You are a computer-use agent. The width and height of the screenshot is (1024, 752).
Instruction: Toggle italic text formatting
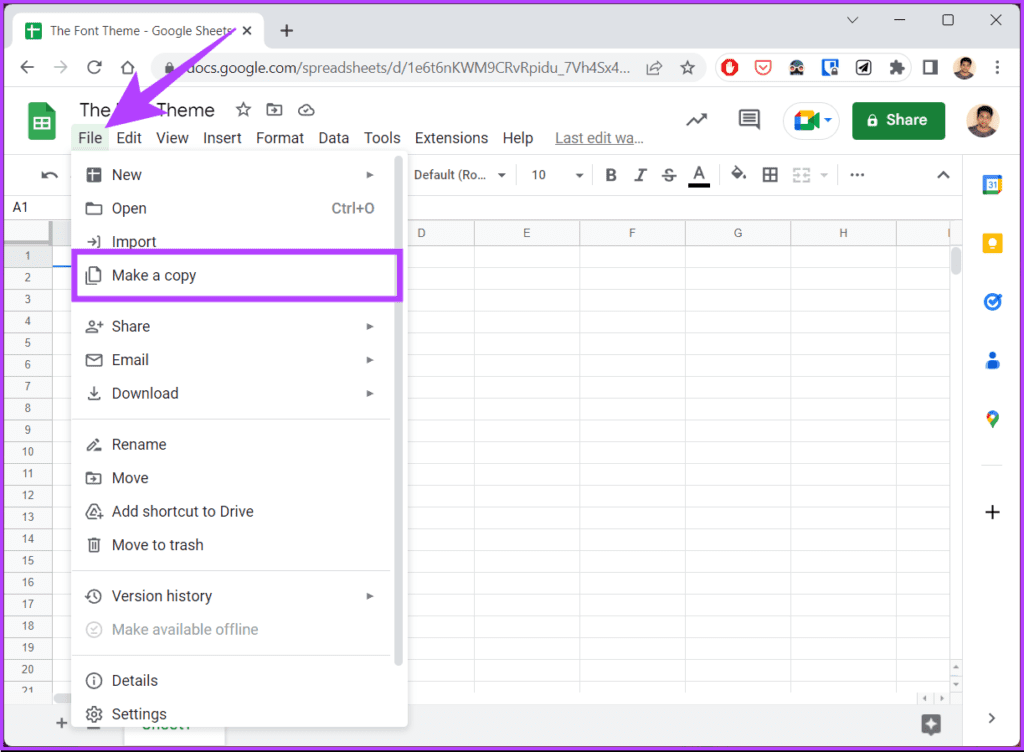[x=640, y=175]
